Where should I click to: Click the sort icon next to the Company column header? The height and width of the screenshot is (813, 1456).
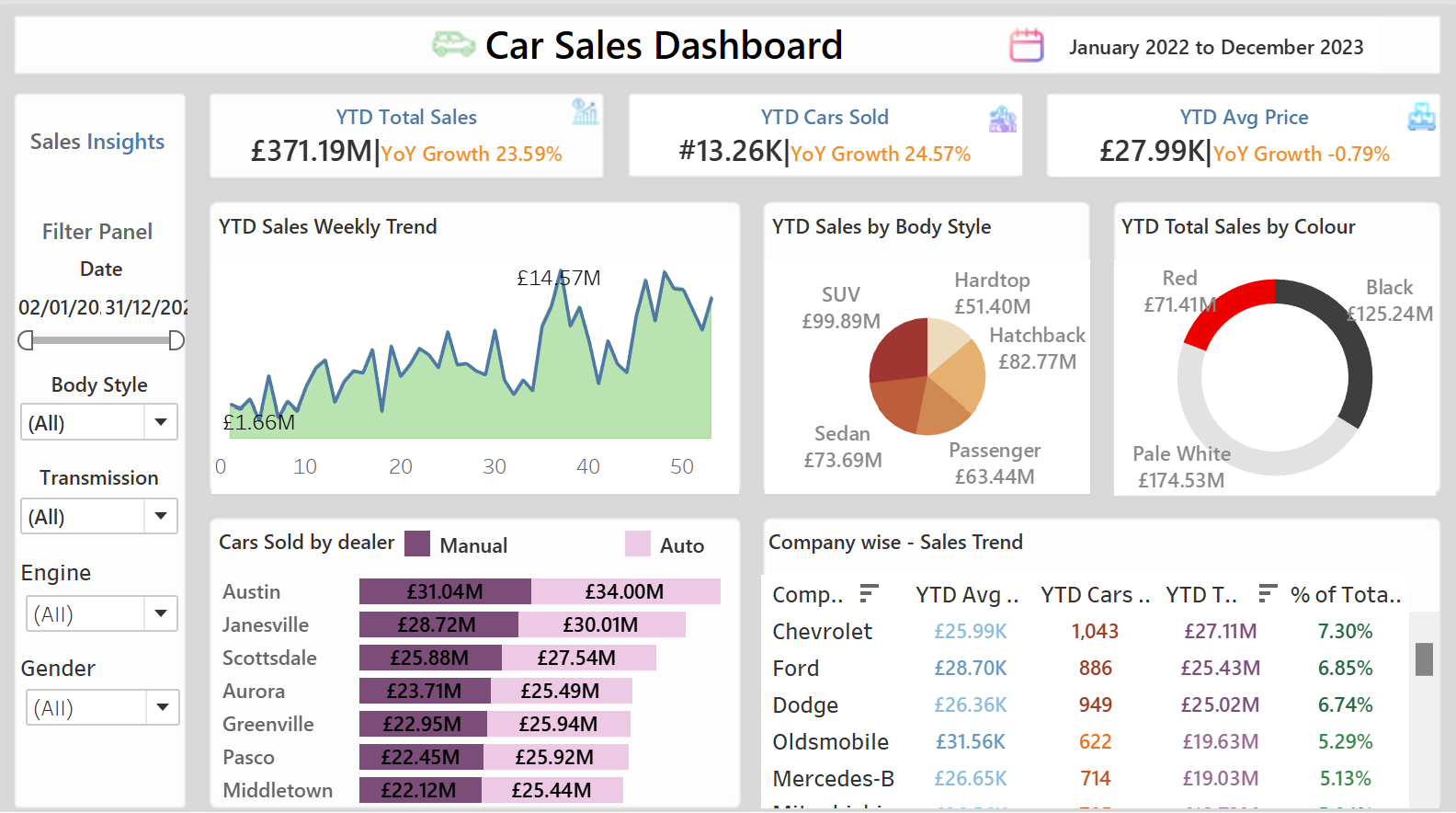click(x=869, y=594)
